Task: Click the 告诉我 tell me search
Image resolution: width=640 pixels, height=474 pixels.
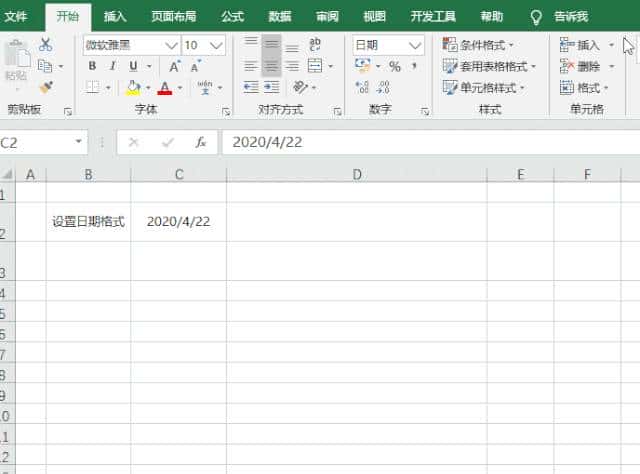Action: point(559,17)
